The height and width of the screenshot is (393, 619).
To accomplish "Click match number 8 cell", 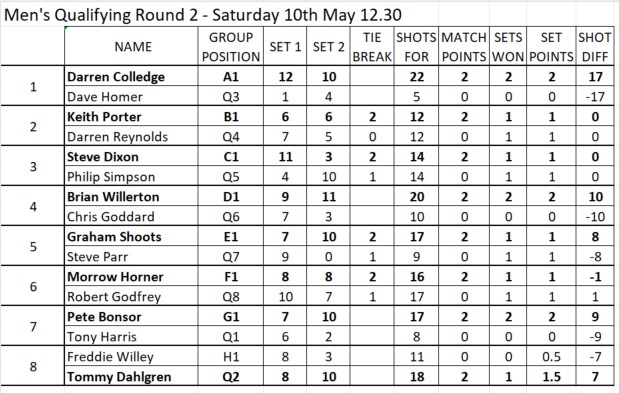I will [33, 367].
